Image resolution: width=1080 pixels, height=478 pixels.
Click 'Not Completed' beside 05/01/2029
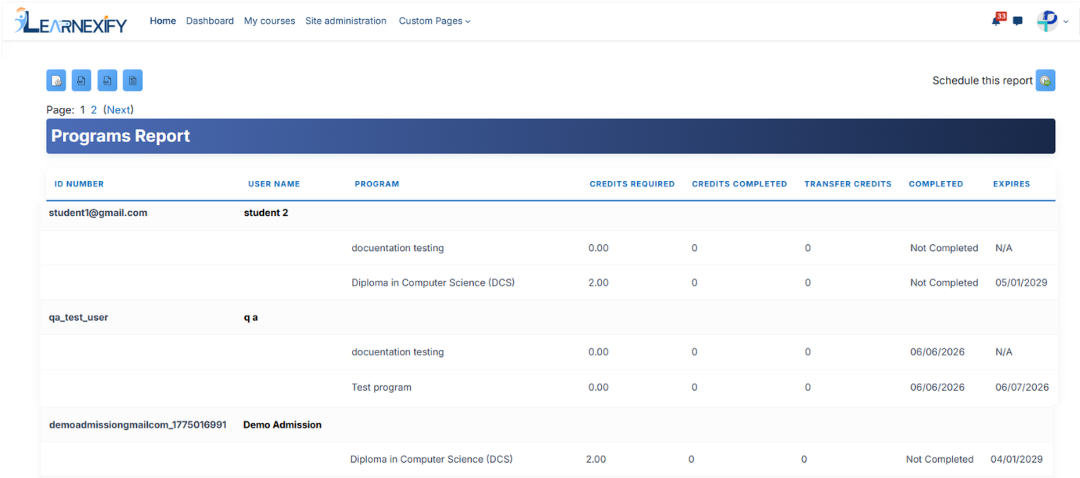944,282
